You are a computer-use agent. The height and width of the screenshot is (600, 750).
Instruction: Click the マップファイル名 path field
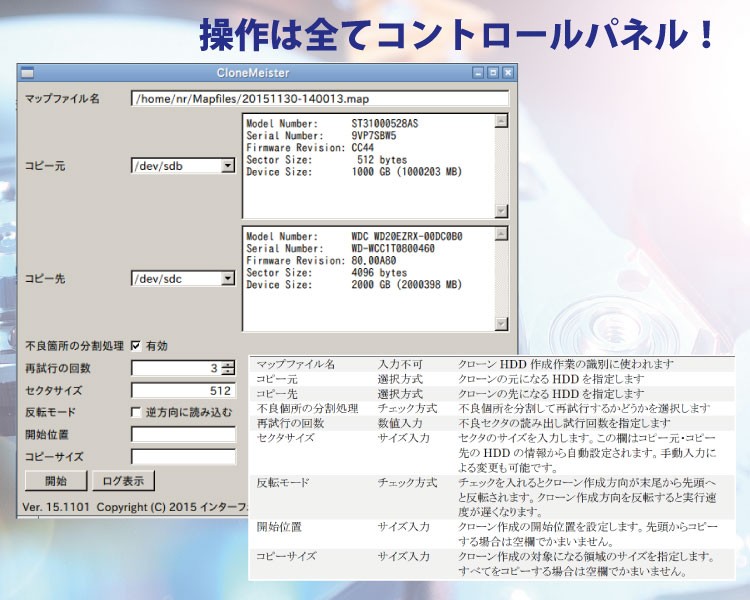(x=319, y=99)
